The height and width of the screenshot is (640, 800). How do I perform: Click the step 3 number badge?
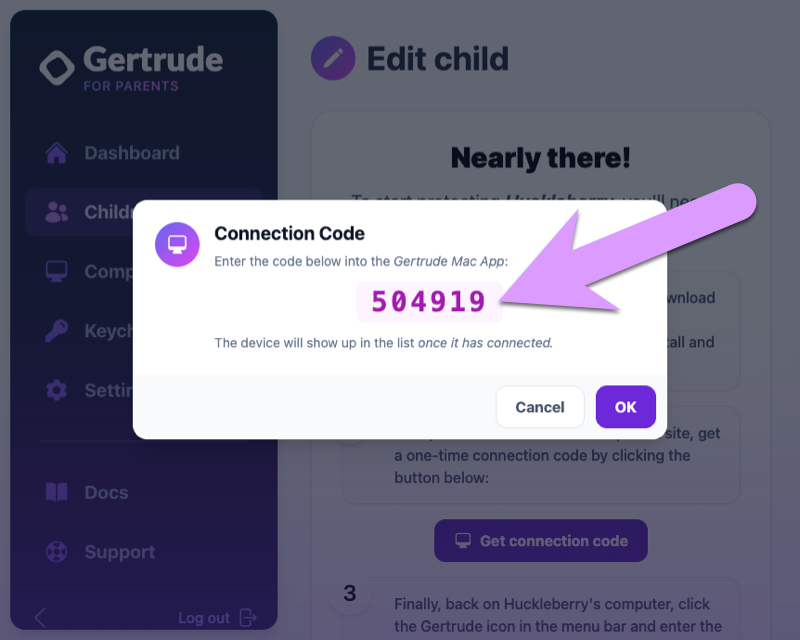click(350, 593)
